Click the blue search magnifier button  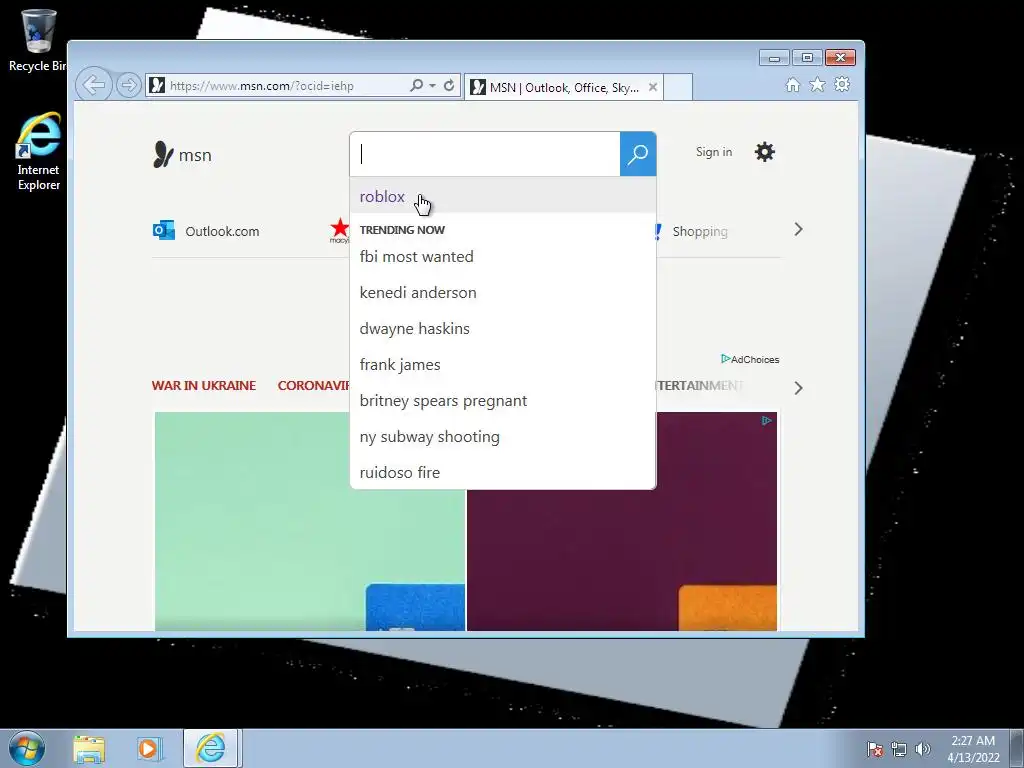(x=638, y=154)
